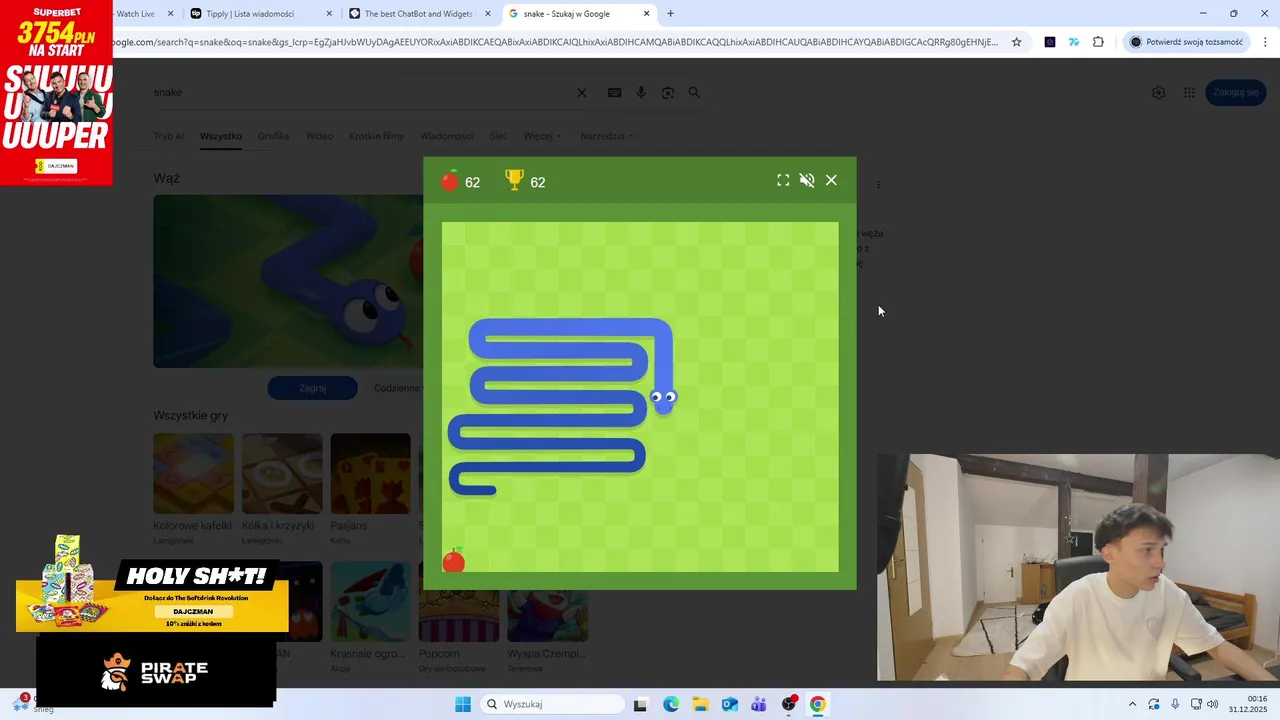Start voice search with the microphone icon
Image resolution: width=1280 pixels, height=720 pixels.
coord(641,92)
